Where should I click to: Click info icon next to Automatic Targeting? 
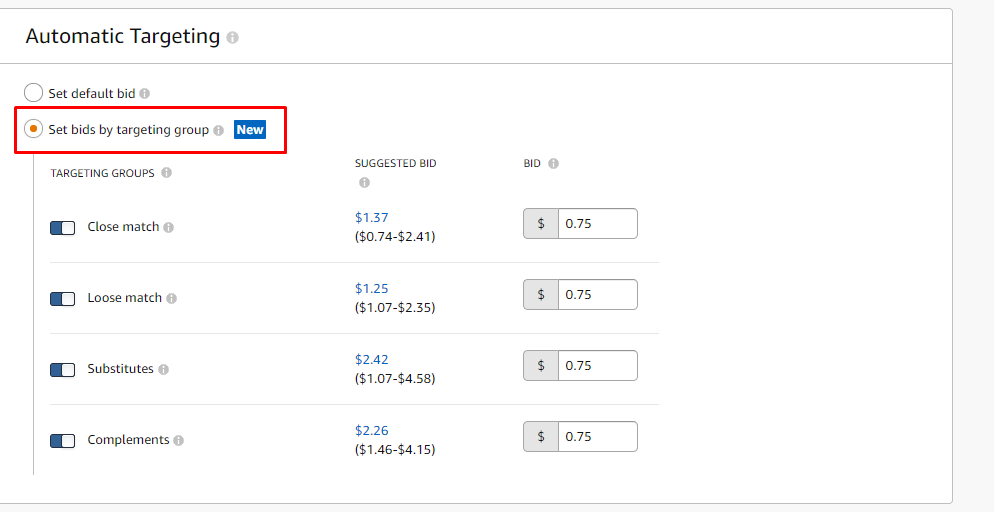click(x=233, y=38)
